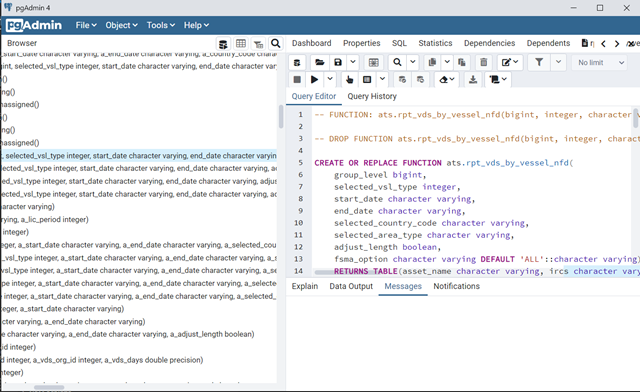The height and width of the screenshot is (392, 640).
Task: Click the Query Tool icon in Browser panel
Action: coord(223,44)
